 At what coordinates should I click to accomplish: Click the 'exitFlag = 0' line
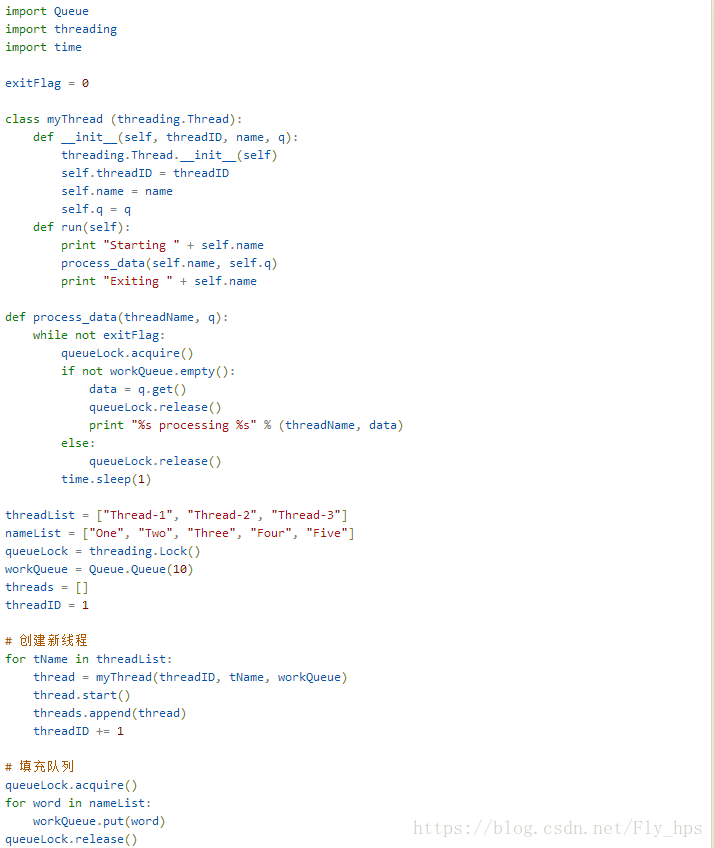pos(47,83)
